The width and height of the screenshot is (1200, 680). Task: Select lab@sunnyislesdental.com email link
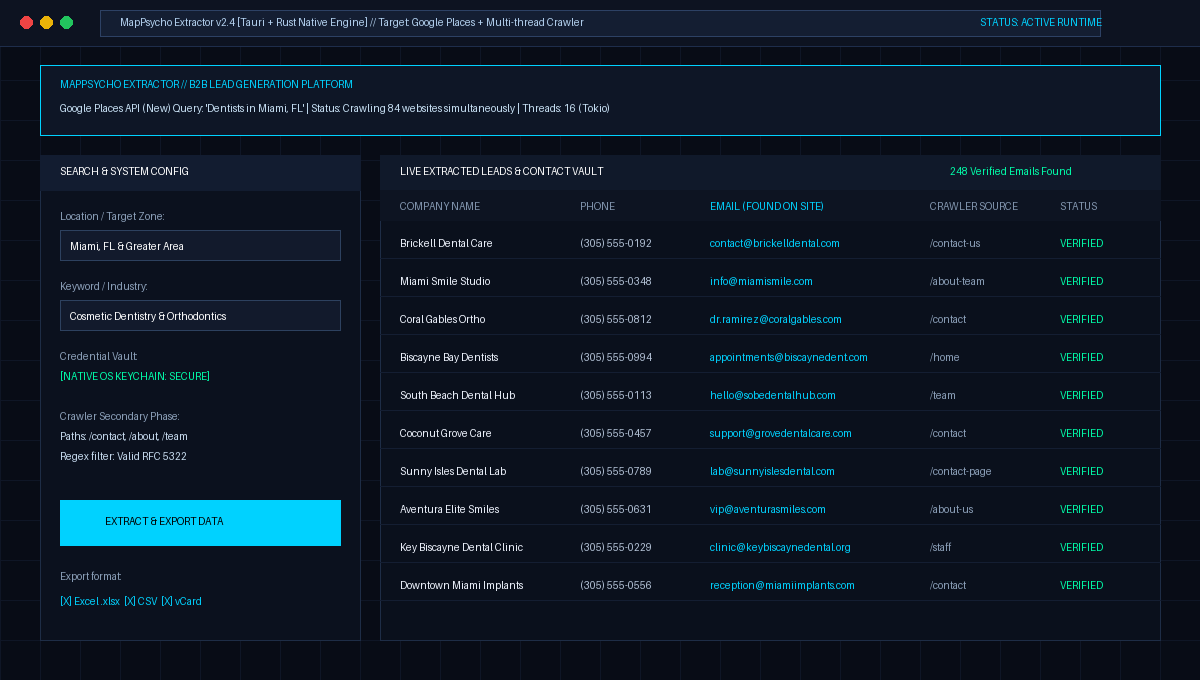coord(772,472)
